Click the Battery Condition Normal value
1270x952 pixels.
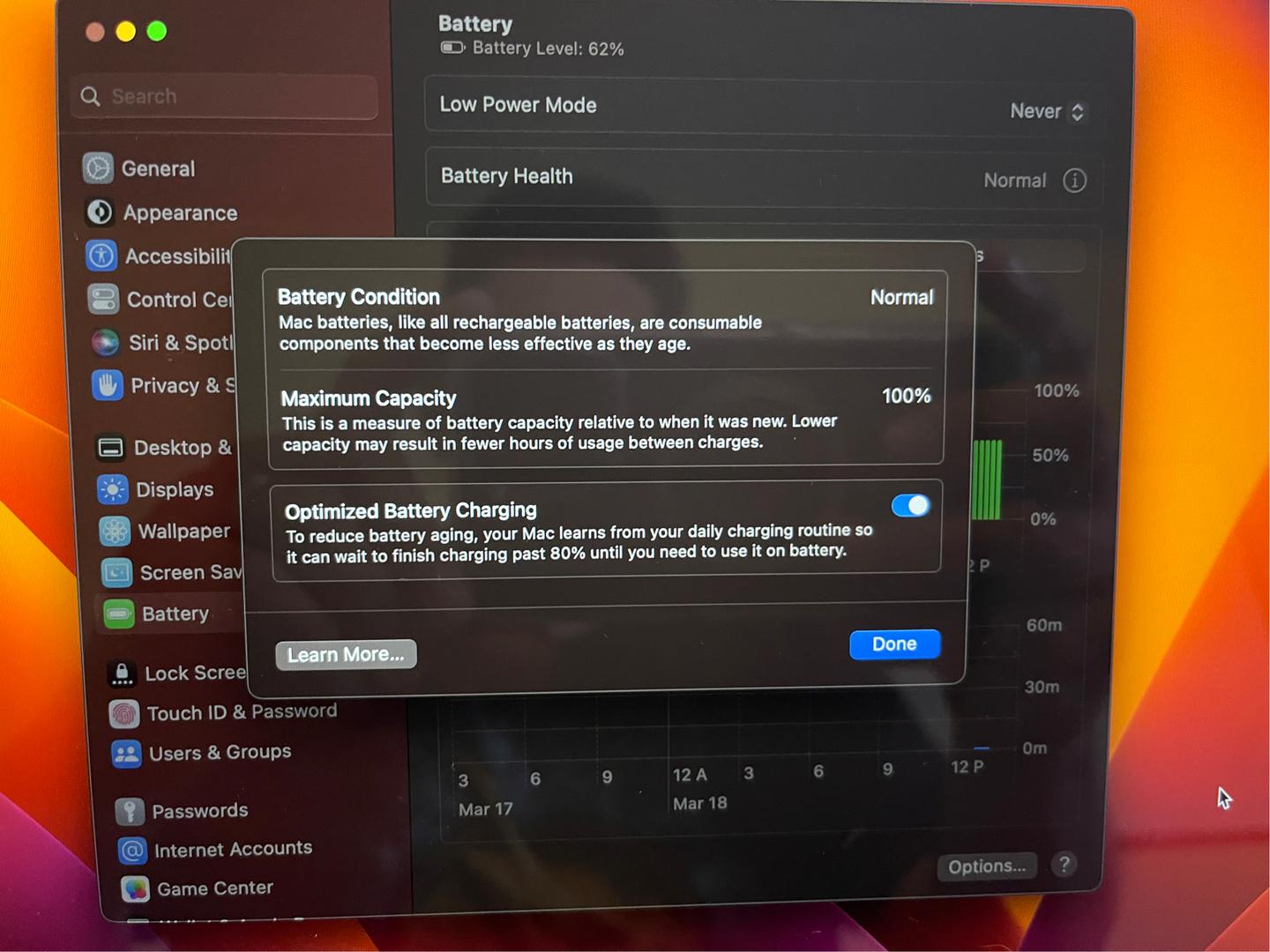pyautogui.click(x=901, y=298)
